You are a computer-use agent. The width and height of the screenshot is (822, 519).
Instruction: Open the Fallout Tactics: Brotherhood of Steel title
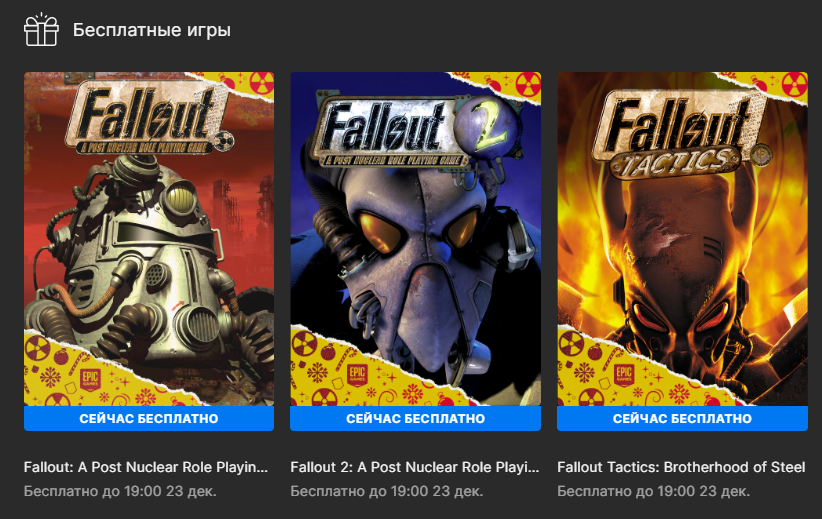tap(681, 467)
